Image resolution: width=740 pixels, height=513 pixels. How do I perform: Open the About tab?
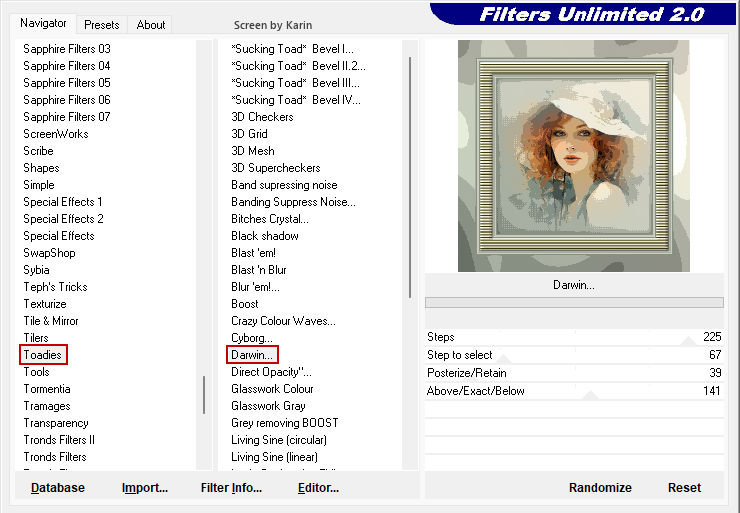151,25
